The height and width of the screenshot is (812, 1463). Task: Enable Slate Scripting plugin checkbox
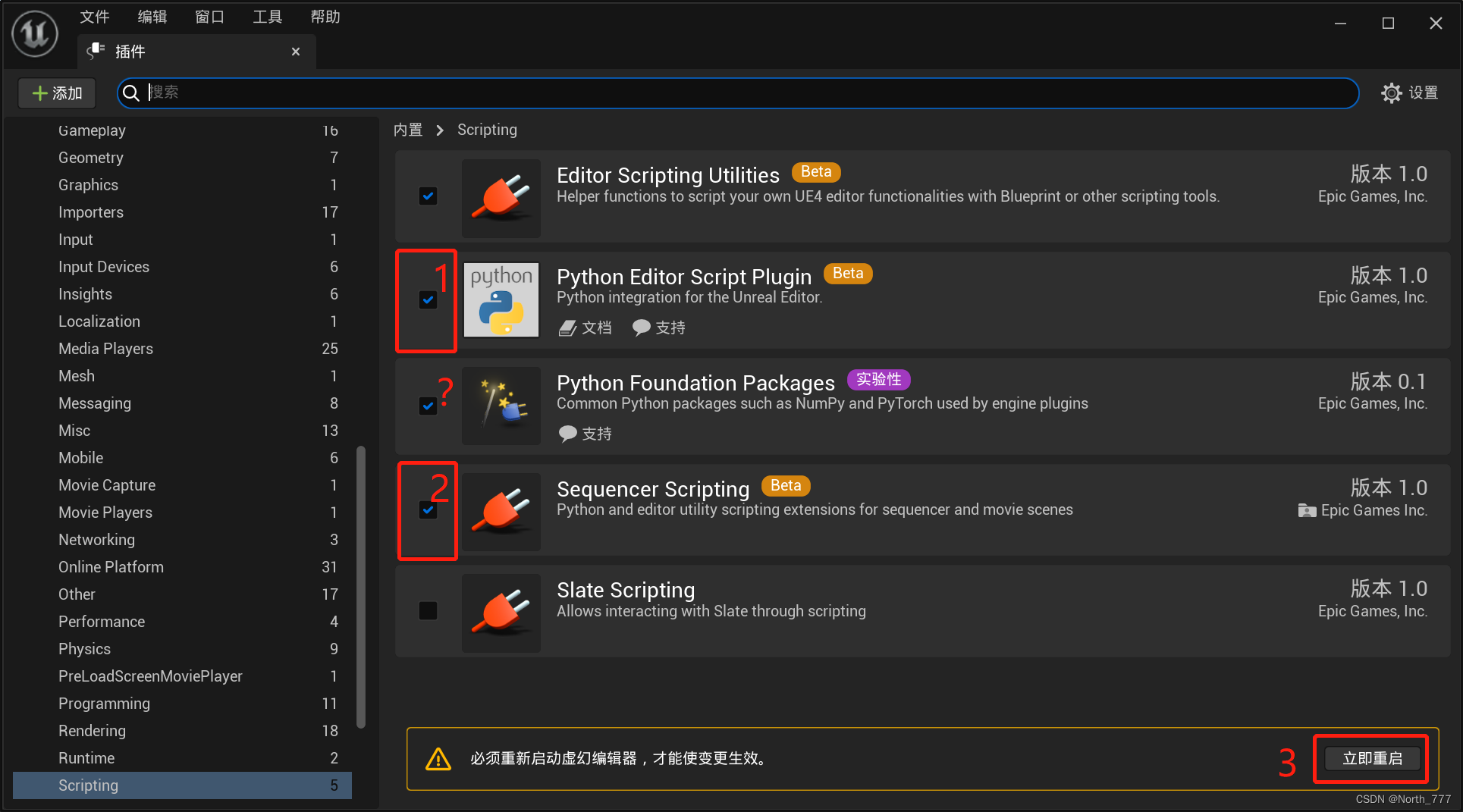coord(428,610)
